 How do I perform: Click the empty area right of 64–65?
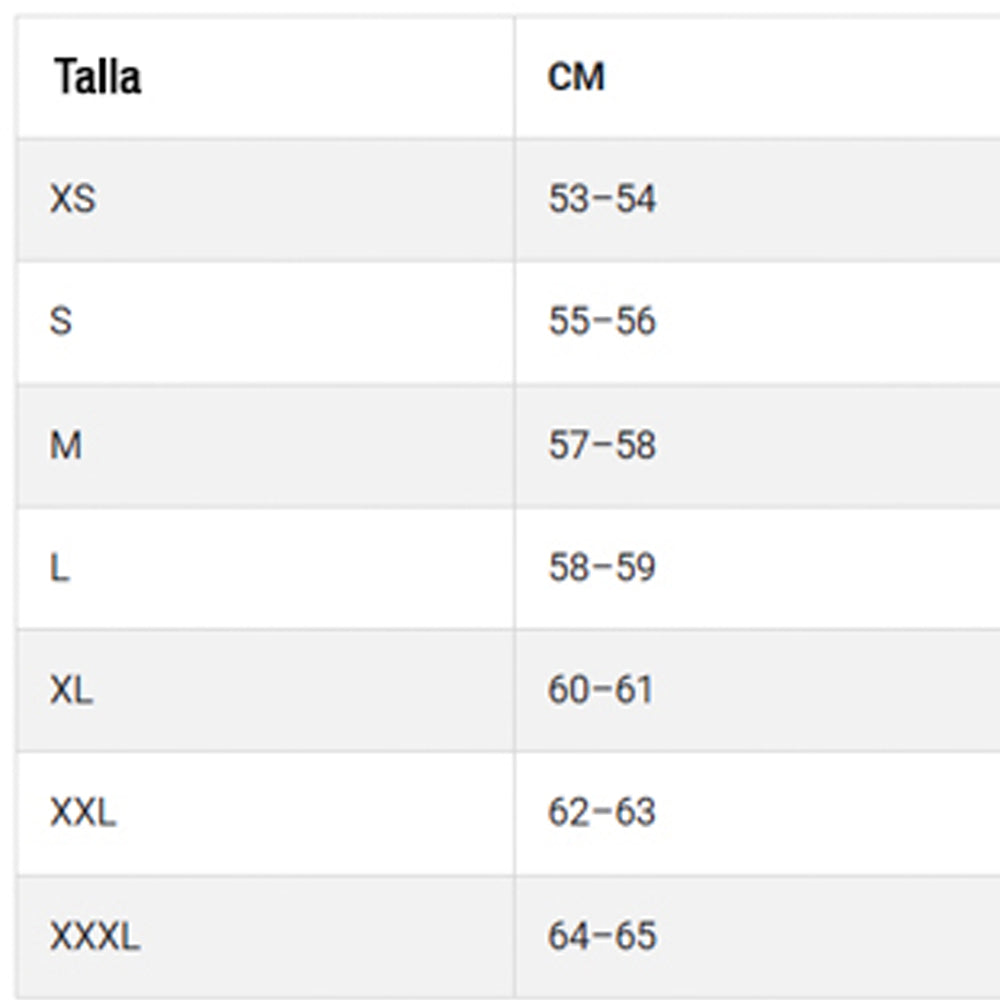coord(830,937)
